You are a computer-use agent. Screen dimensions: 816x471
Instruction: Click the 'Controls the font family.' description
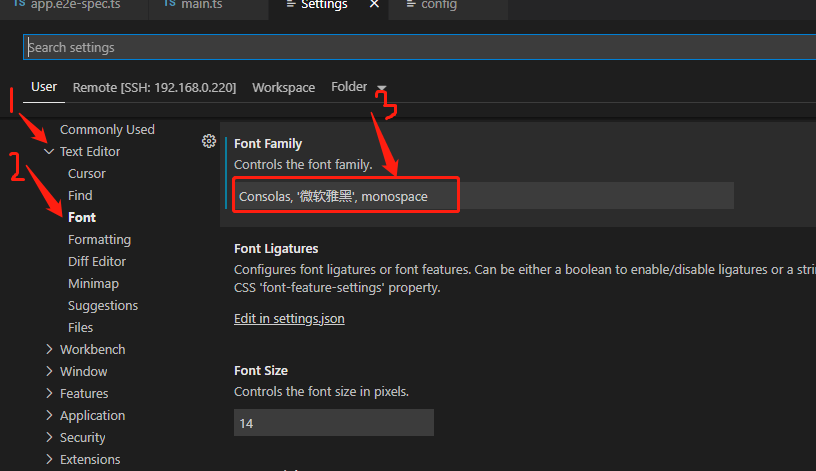pyautogui.click(x=303, y=164)
